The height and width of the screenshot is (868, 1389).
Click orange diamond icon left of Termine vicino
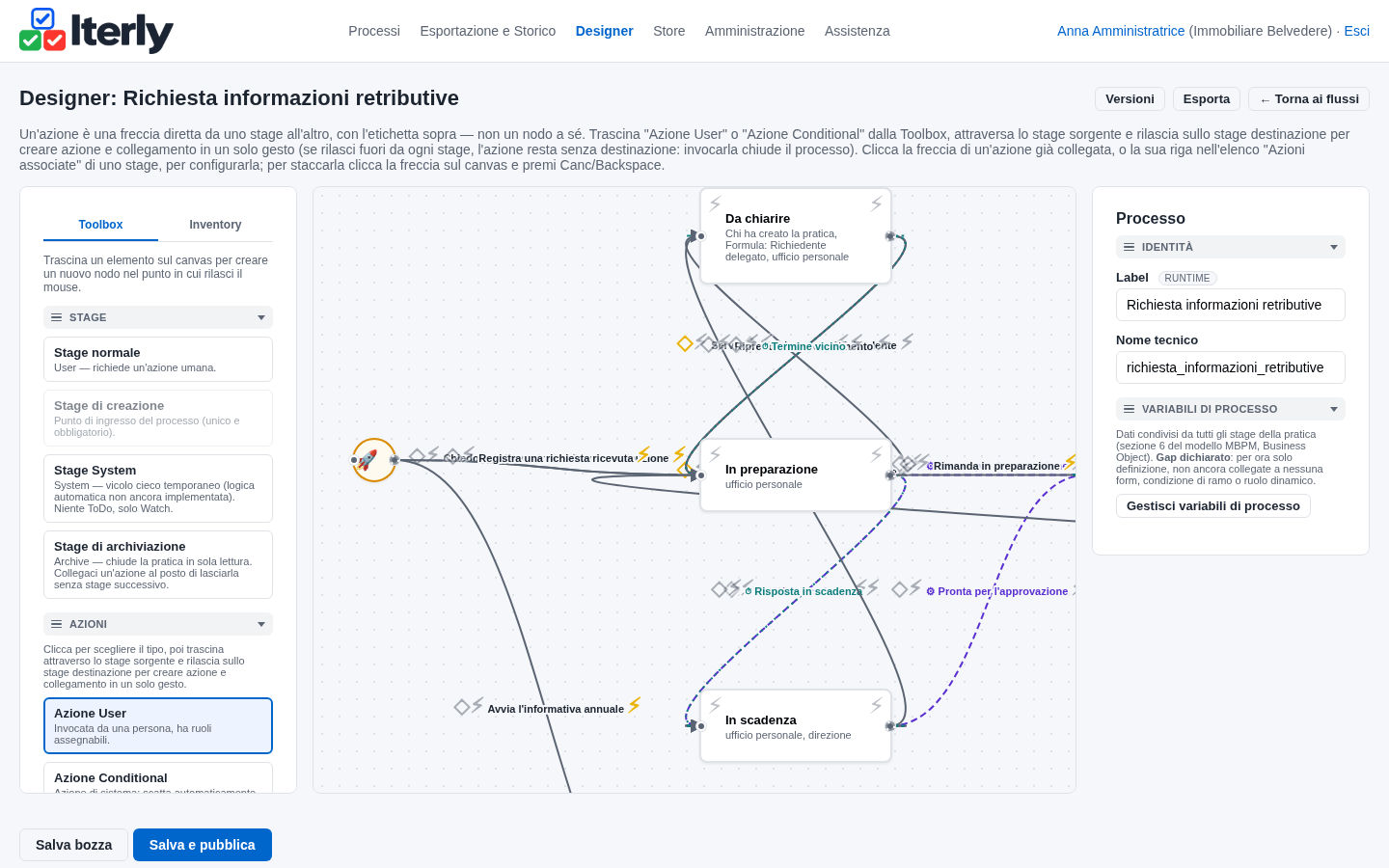click(x=685, y=343)
